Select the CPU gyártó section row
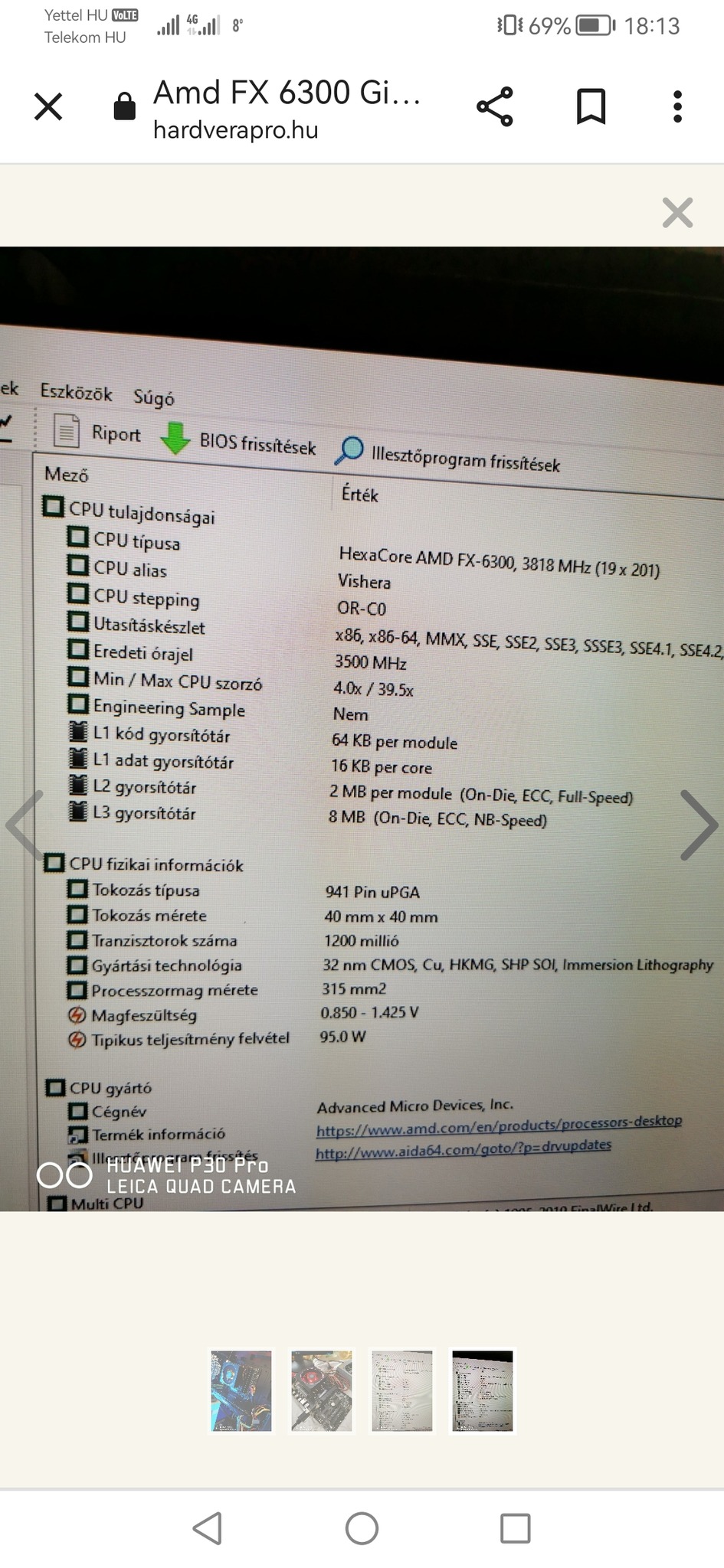The image size is (724, 1568). click(99, 1087)
